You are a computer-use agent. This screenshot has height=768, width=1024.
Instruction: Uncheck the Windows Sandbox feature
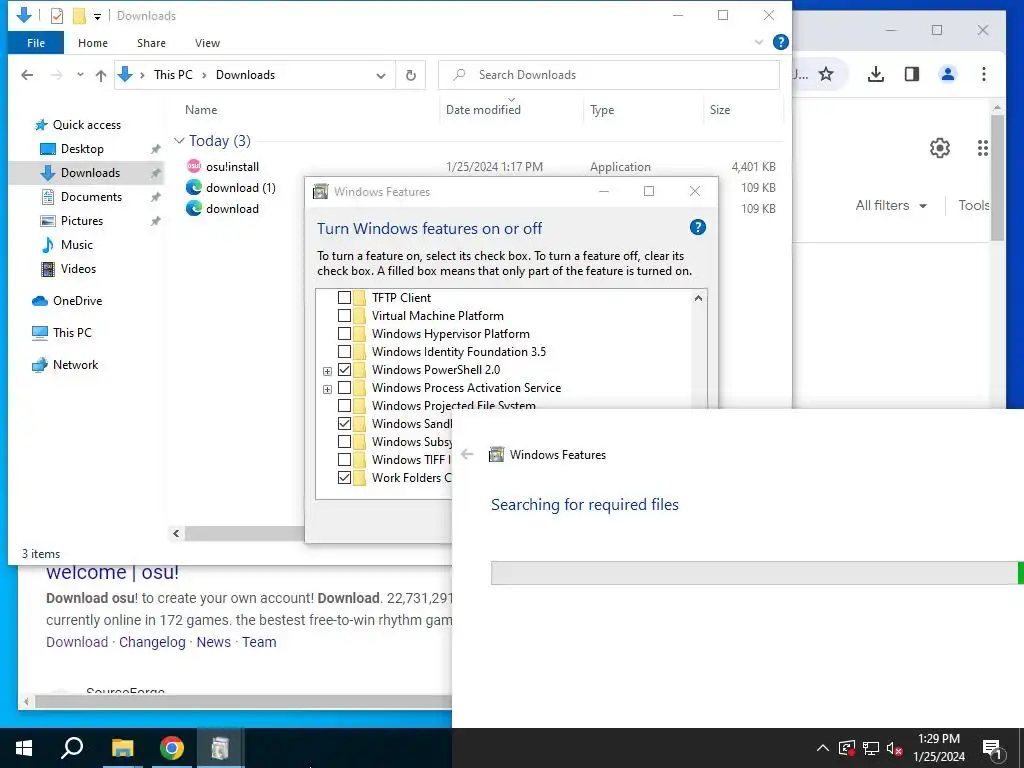click(344, 424)
